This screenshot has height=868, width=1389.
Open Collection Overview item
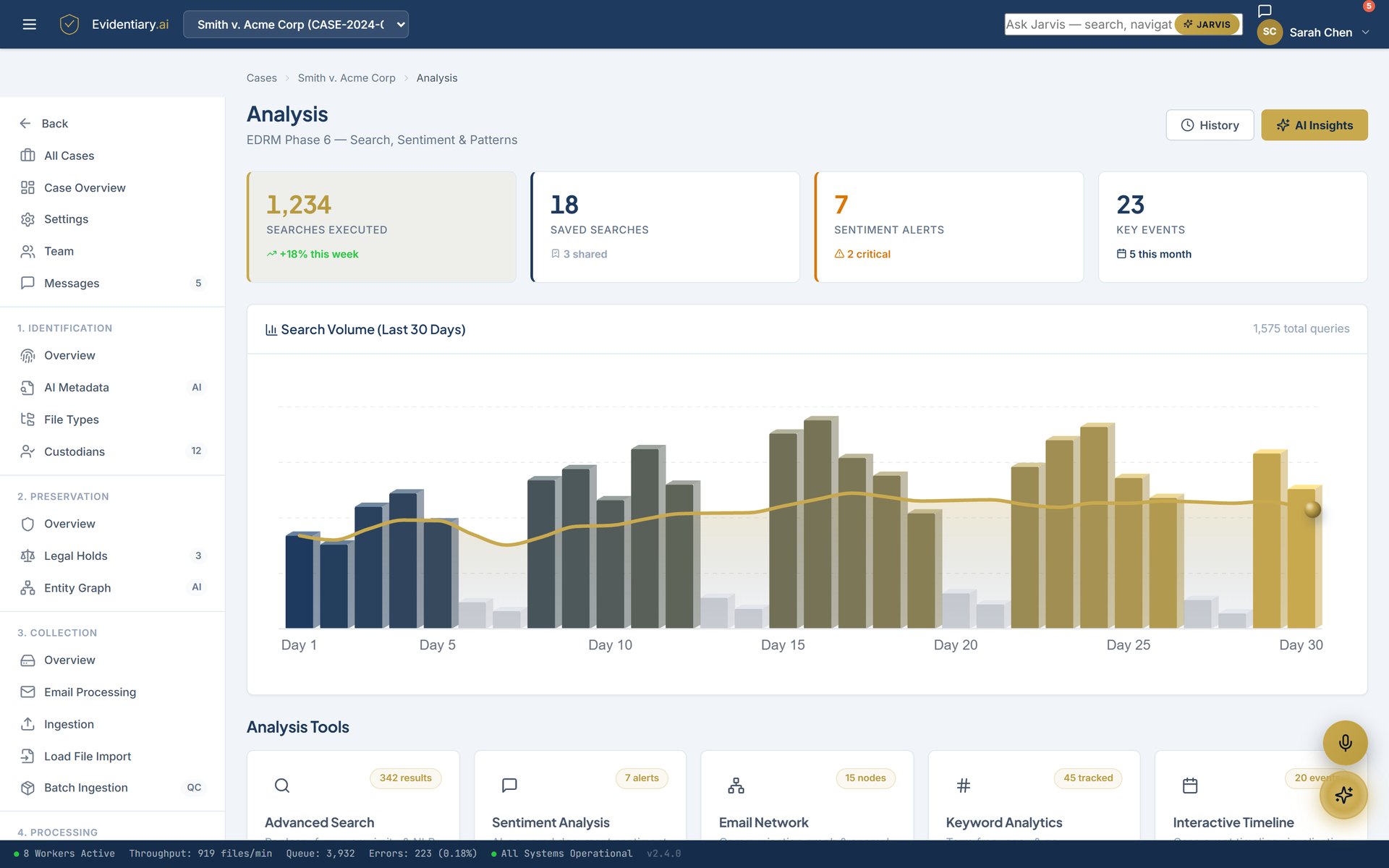pos(112,660)
